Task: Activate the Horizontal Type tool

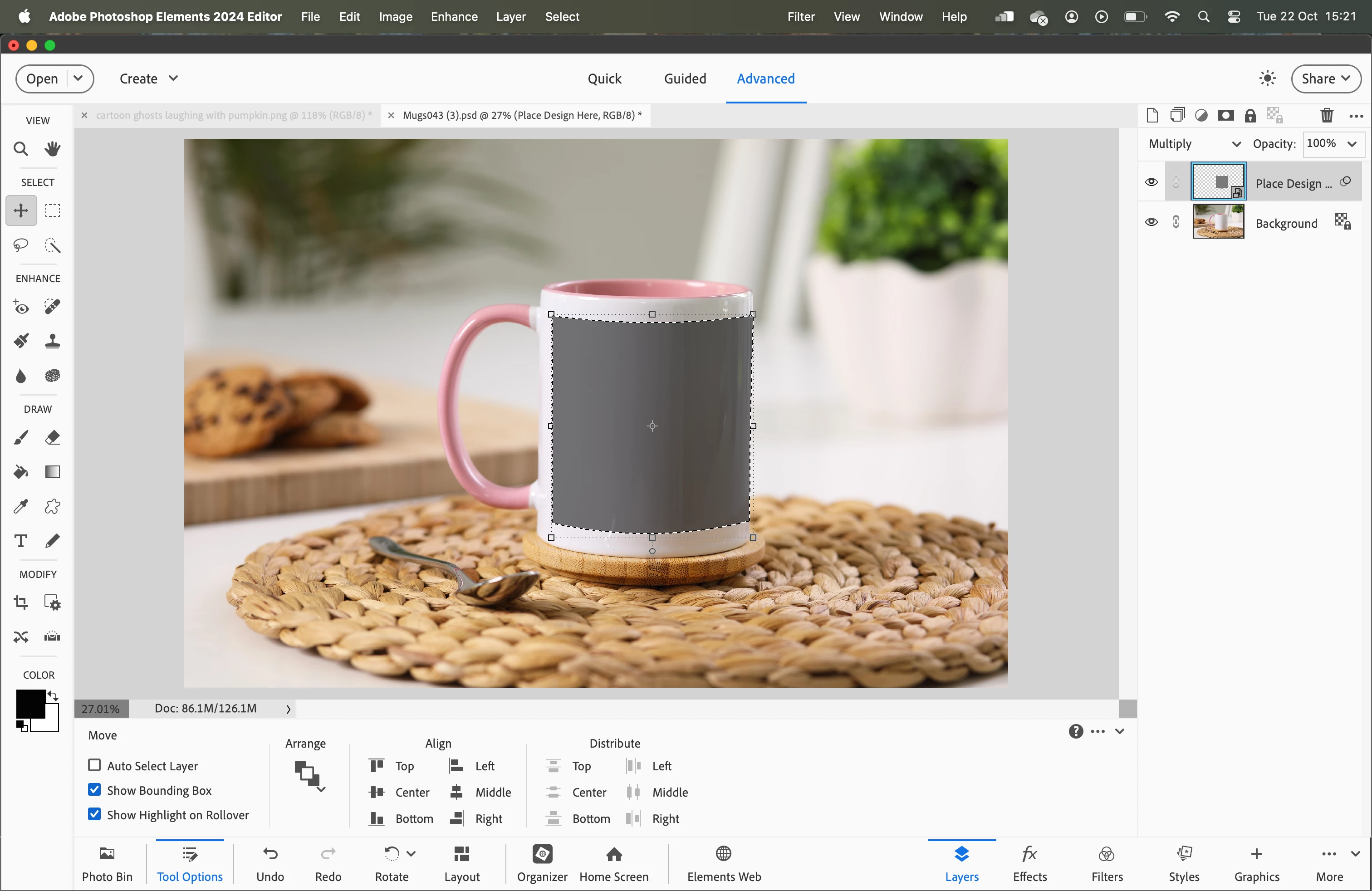Action: (21, 541)
